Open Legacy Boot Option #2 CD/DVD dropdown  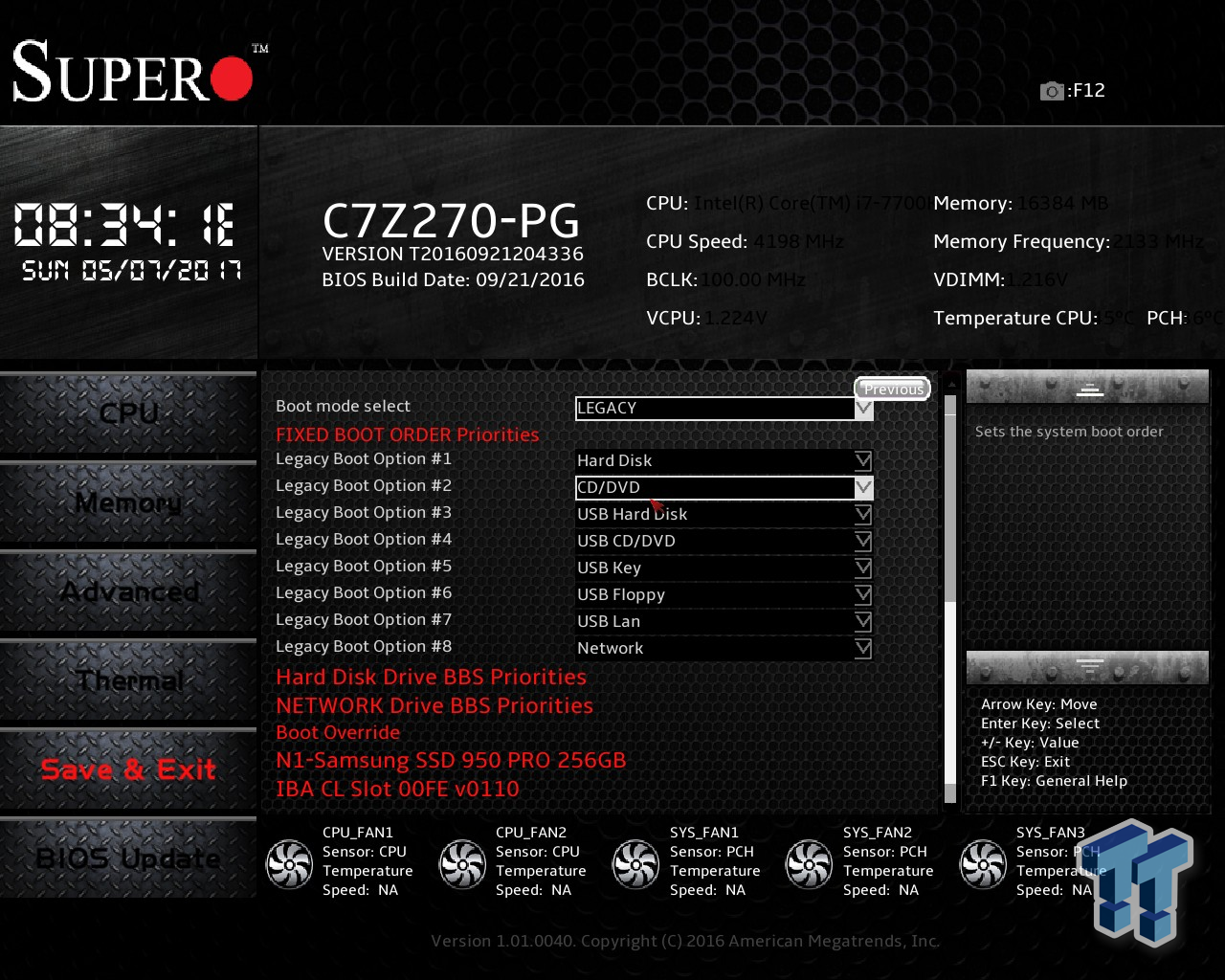coord(724,487)
